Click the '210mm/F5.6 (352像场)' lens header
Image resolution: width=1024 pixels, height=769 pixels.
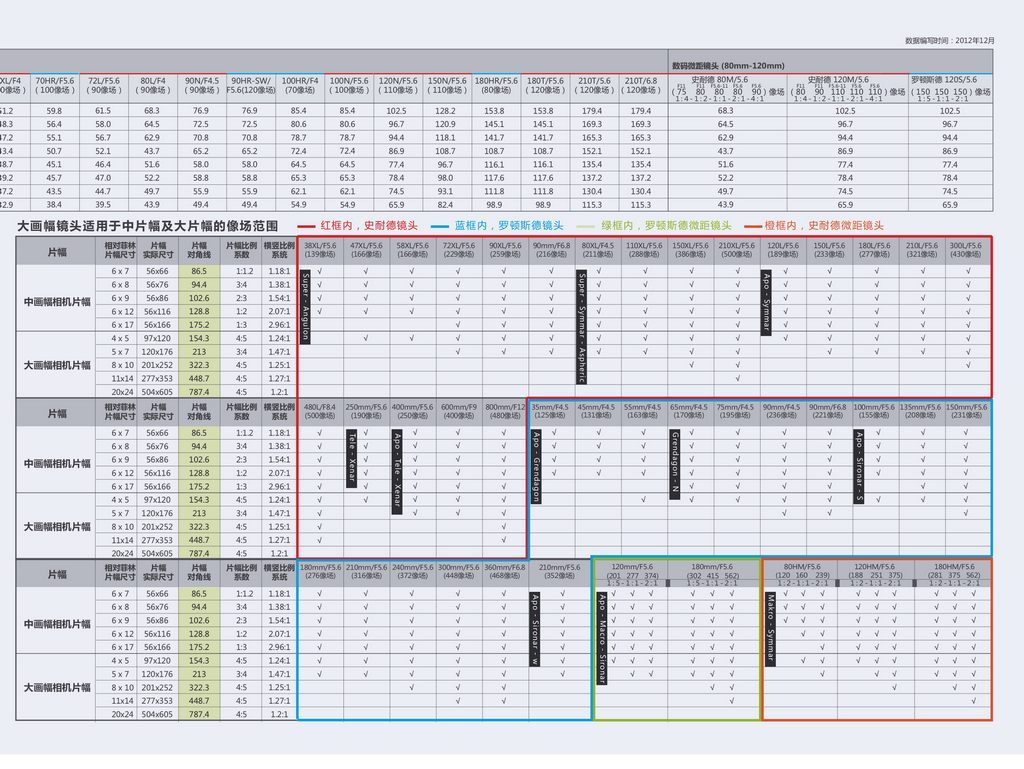tap(559, 571)
